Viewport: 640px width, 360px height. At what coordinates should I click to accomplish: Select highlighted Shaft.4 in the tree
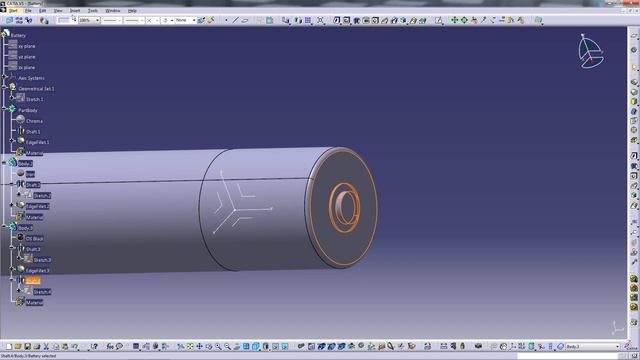33,281
